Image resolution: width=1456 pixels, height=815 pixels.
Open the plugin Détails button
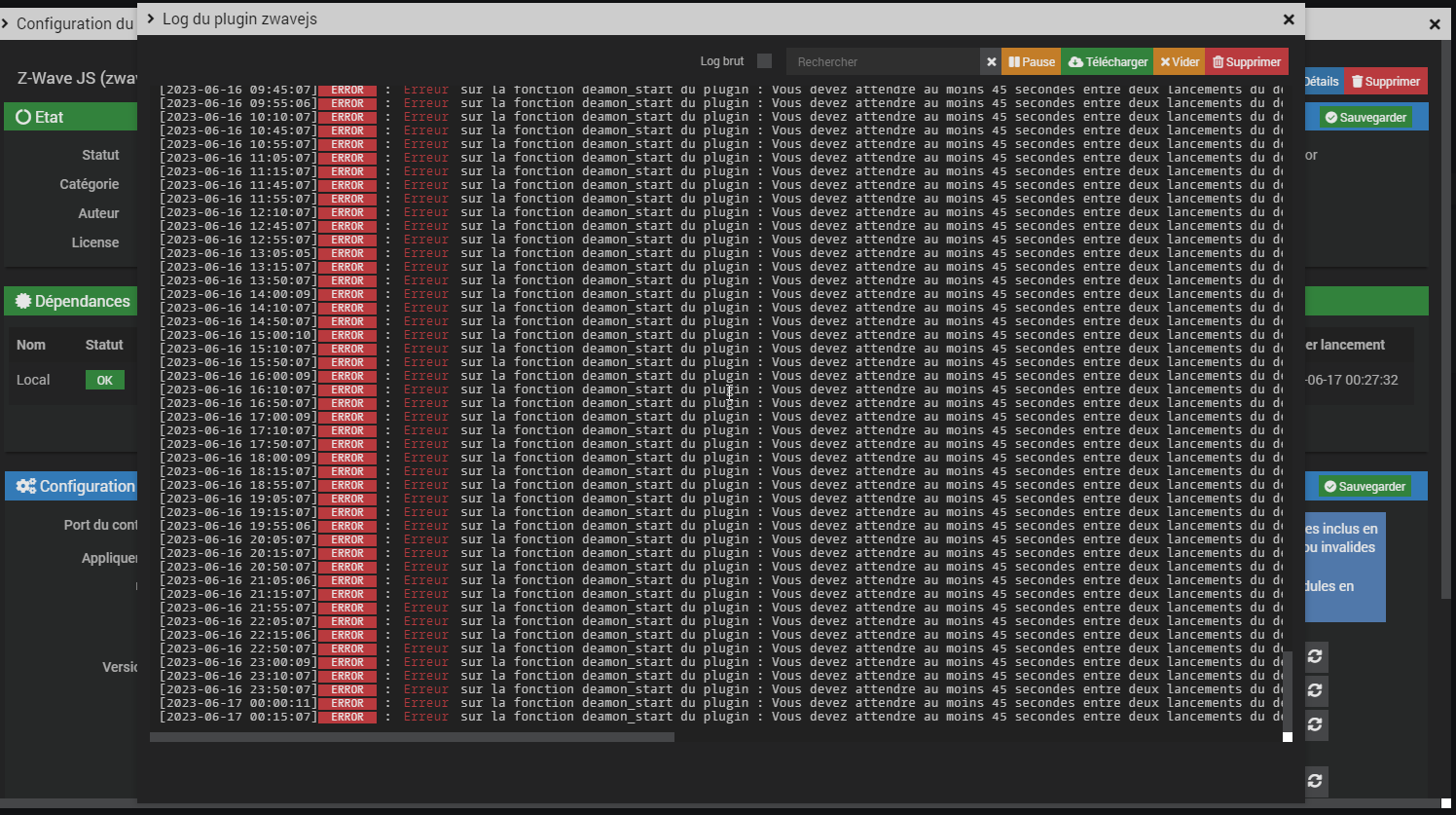pyautogui.click(x=1322, y=82)
